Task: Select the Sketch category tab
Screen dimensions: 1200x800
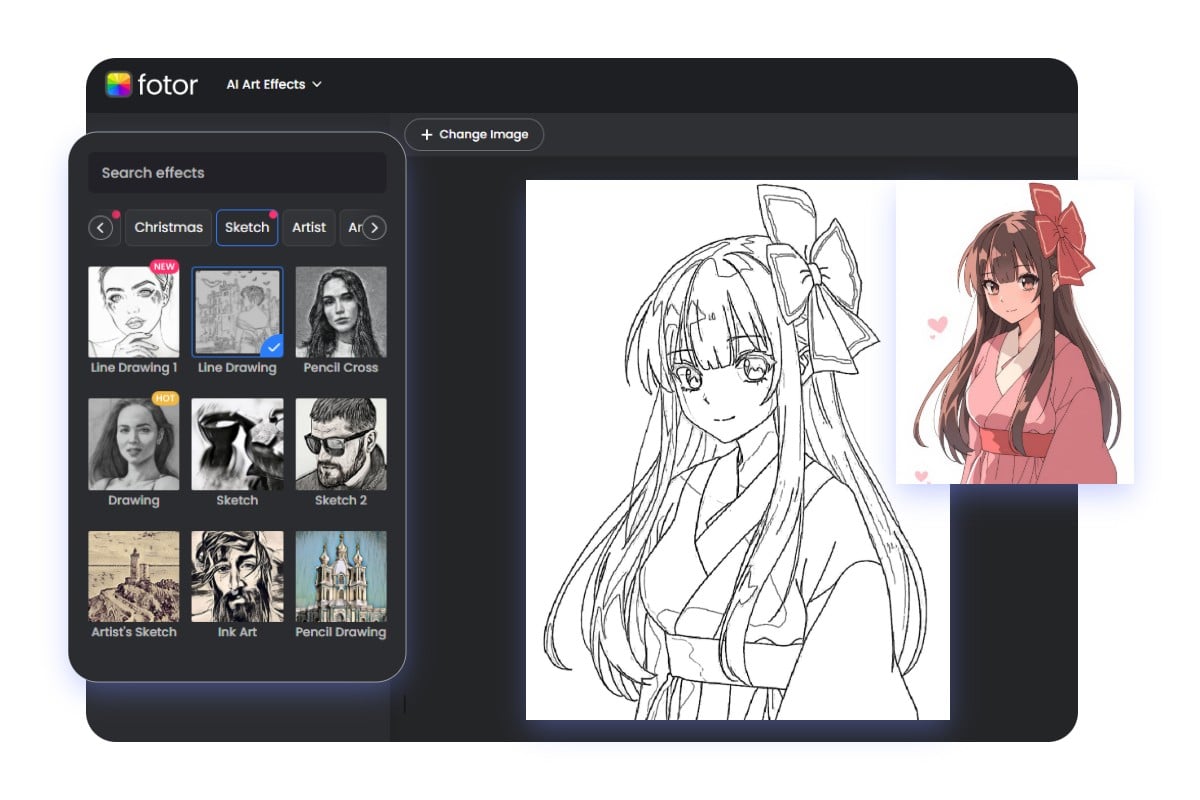Action: tap(247, 228)
